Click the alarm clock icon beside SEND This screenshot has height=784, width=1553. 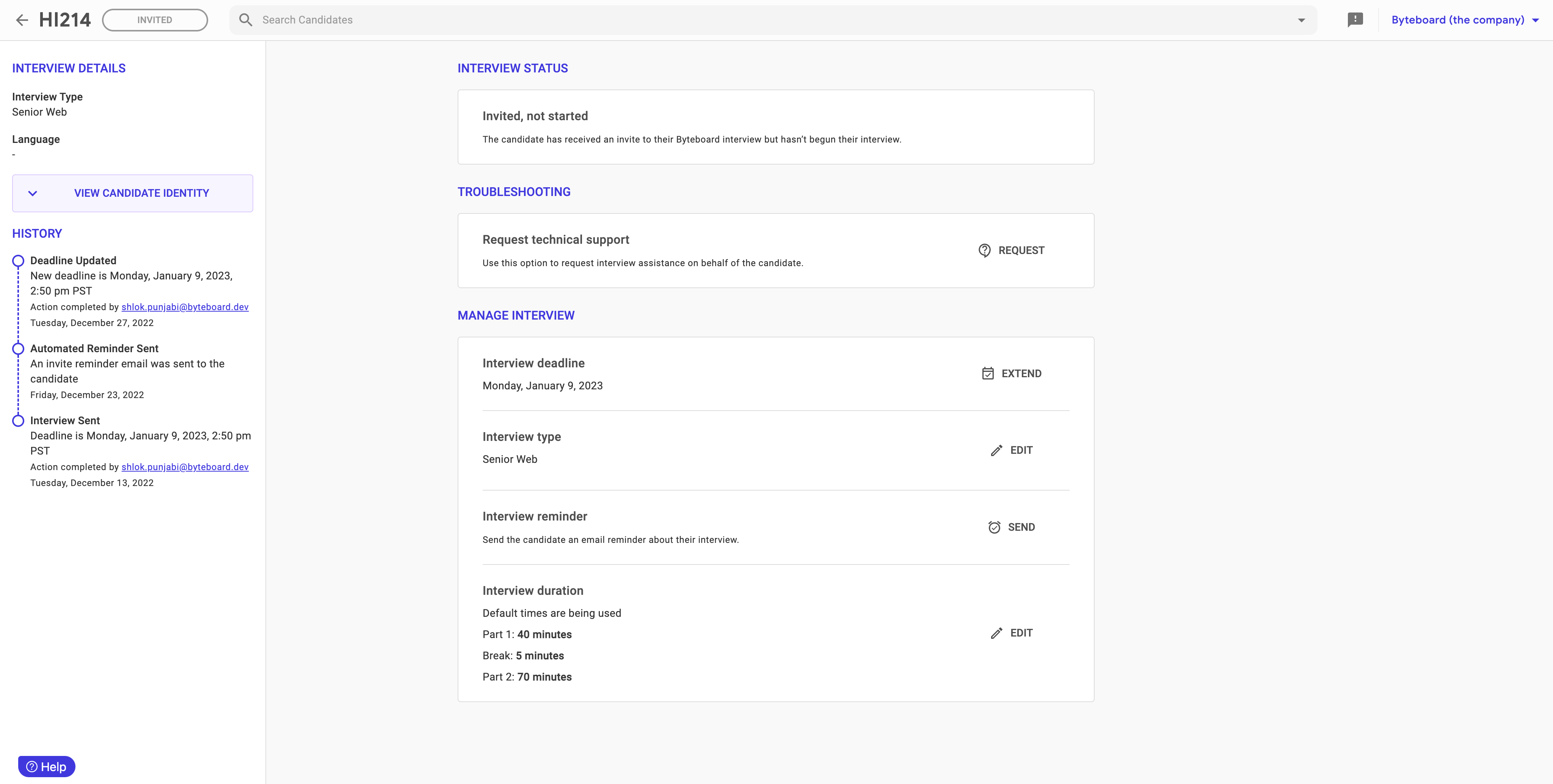coord(994,527)
